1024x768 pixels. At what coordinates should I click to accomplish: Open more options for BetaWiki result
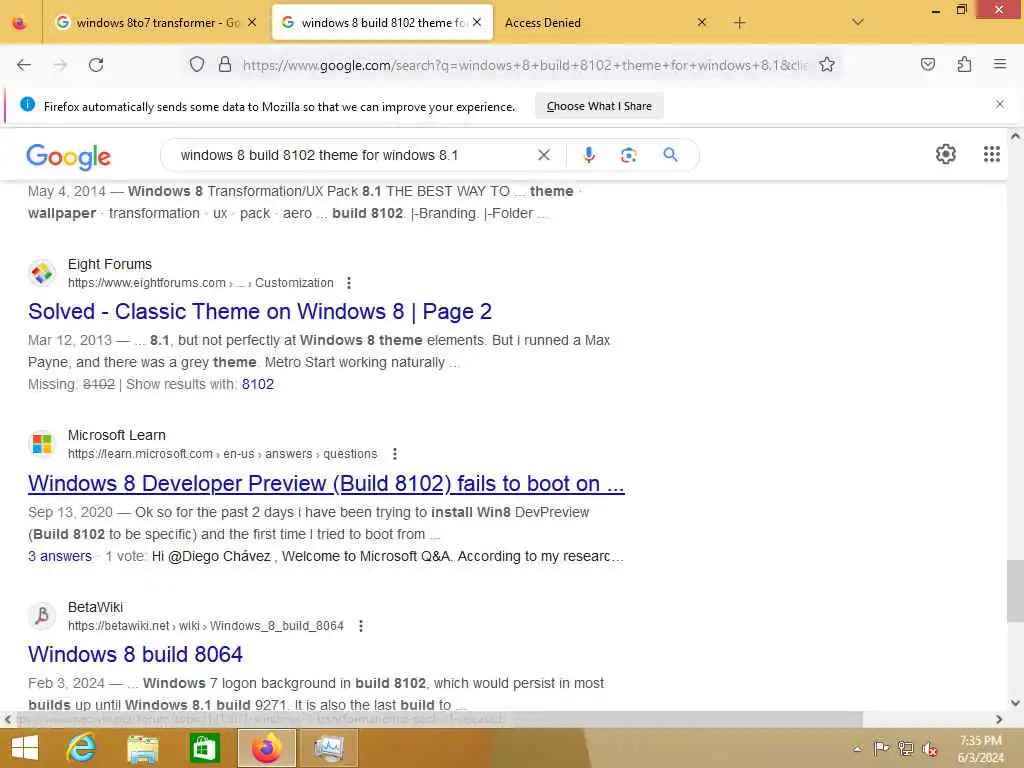pos(360,626)
